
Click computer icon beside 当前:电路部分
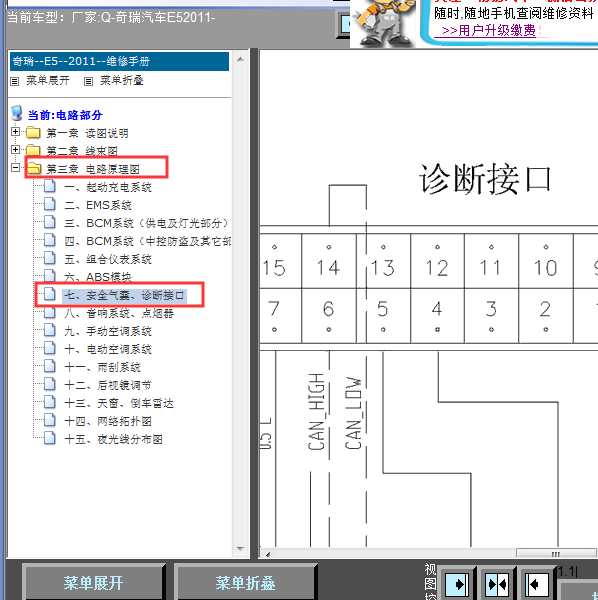pos(17,114)
